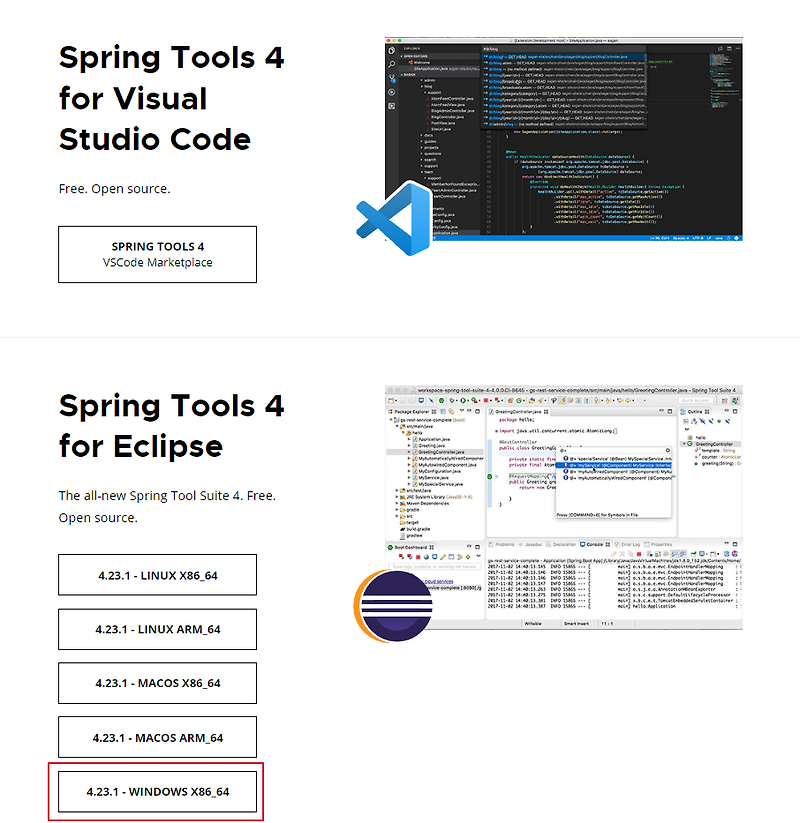Image resolution: width=800 pixels, height=823 pixels.
Task: Click the green Run icon in Eclipse toolbar
Action: click(x=463, y=400)
